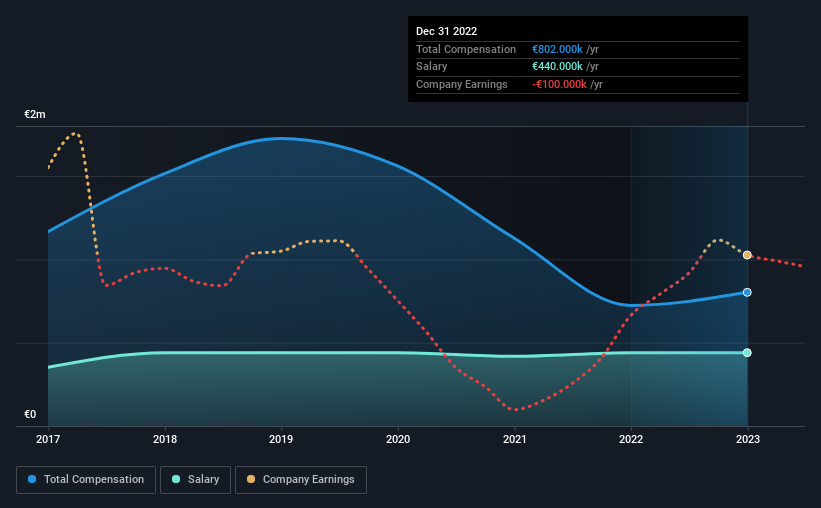Toggle the Salary legend button
The image size is (821, 508).
(195, 480)
